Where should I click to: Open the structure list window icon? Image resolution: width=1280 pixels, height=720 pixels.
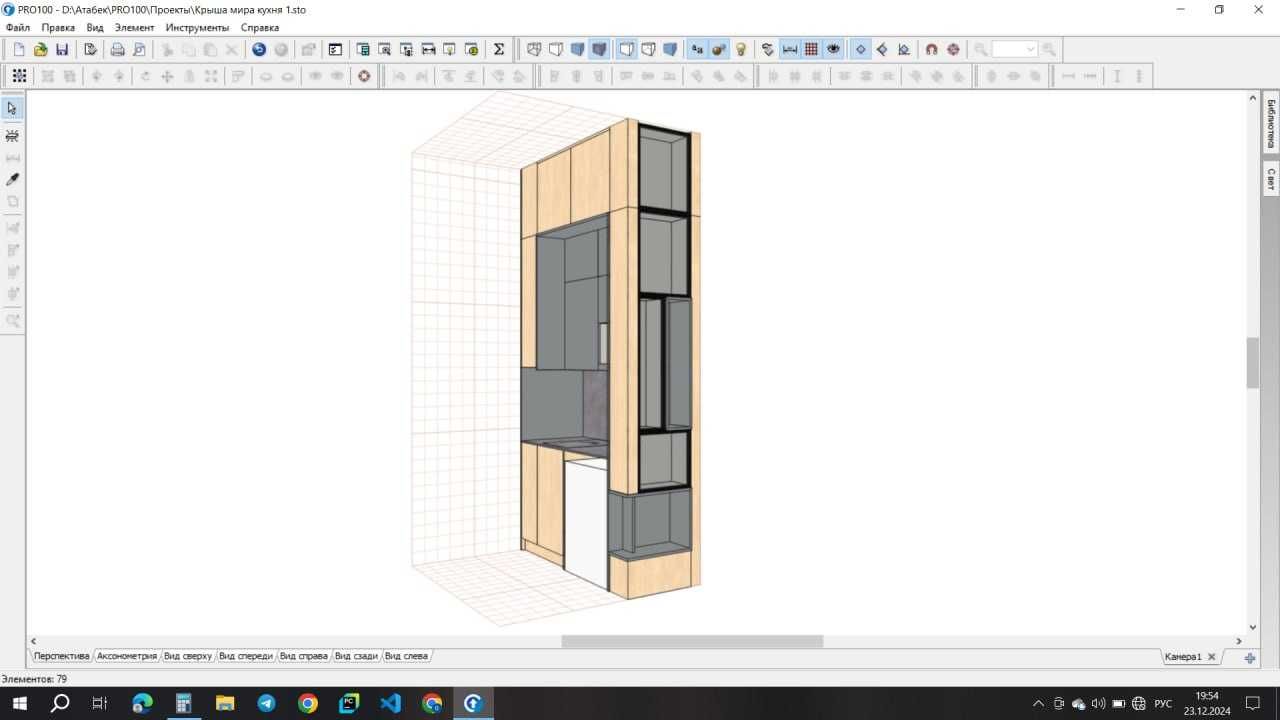click(335, 50)
